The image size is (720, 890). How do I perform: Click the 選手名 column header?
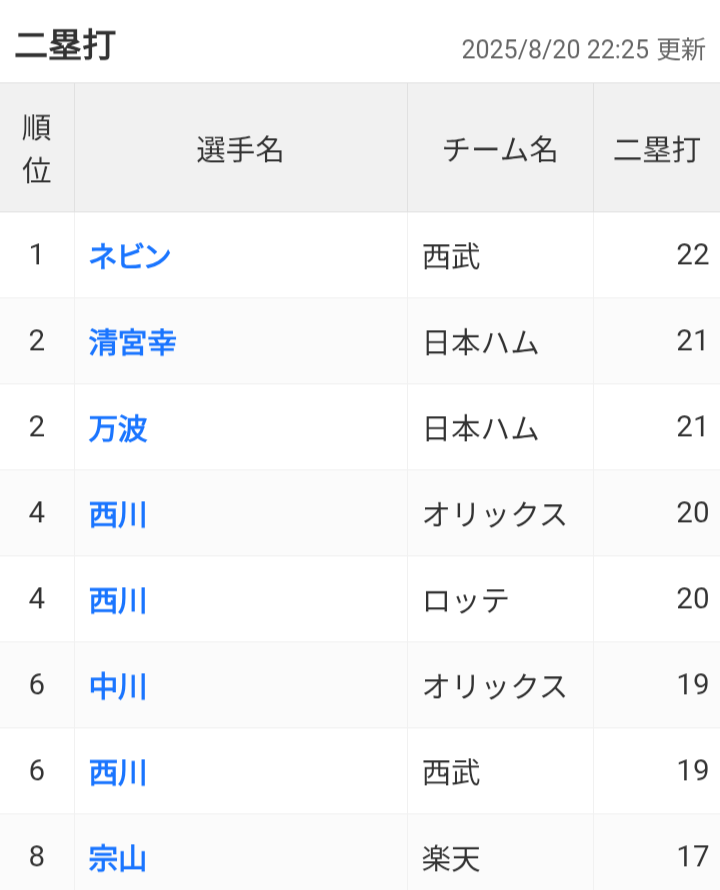pos(240,150)
